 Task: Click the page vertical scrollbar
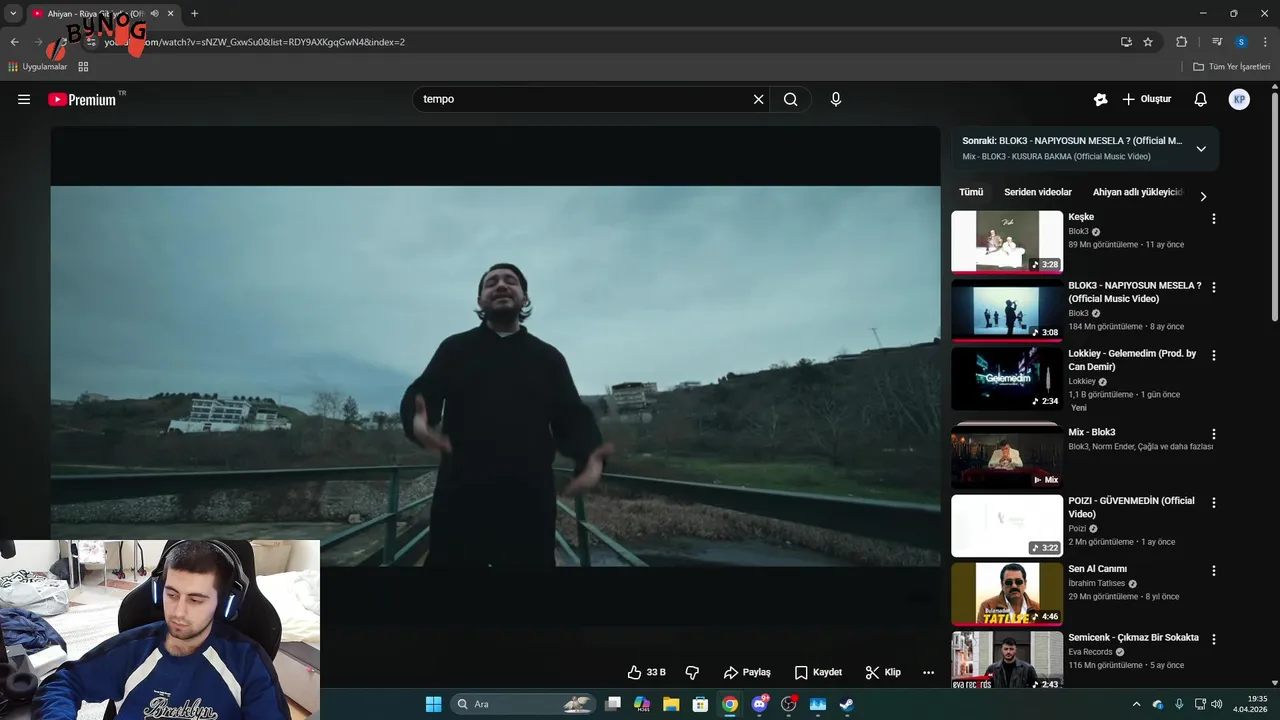point(1274,205)
